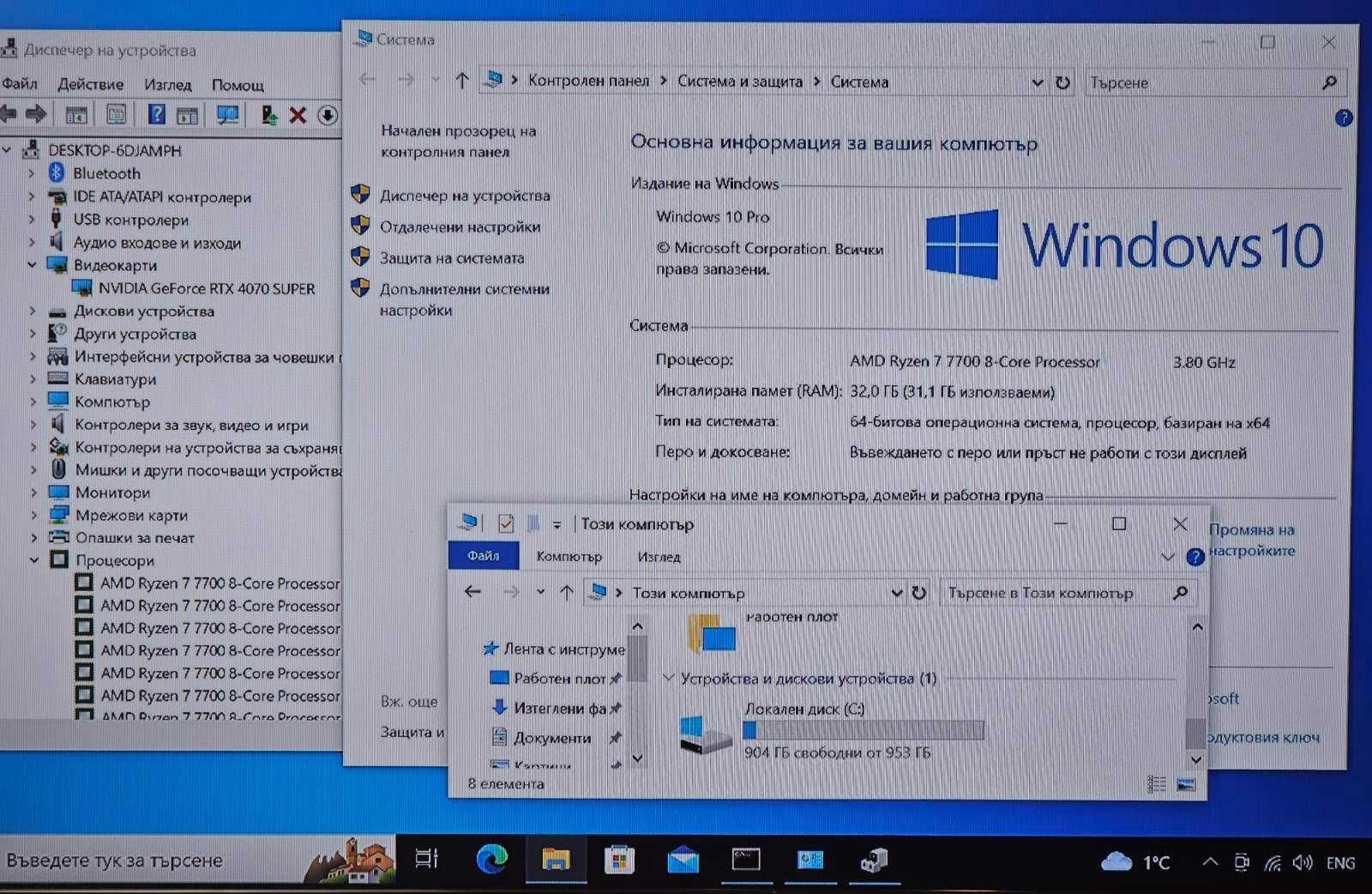
Task: Click the up arrow in This PC window
Action: pyautogui.click(x=567, y=592)
